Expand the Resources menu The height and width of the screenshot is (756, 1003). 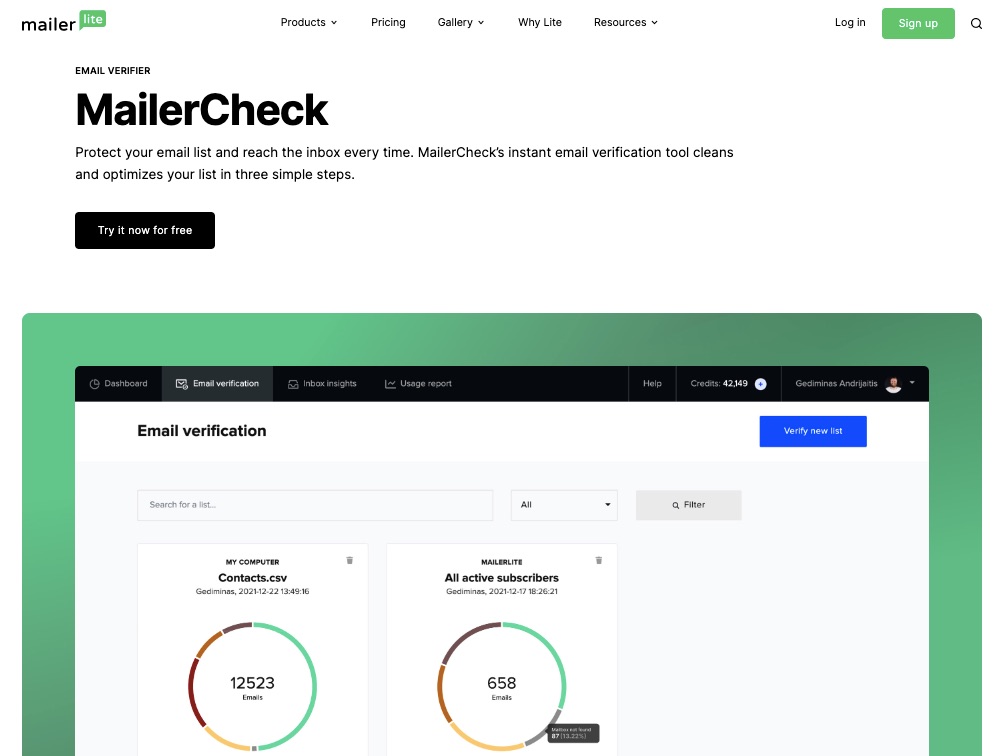pos(626,22)
